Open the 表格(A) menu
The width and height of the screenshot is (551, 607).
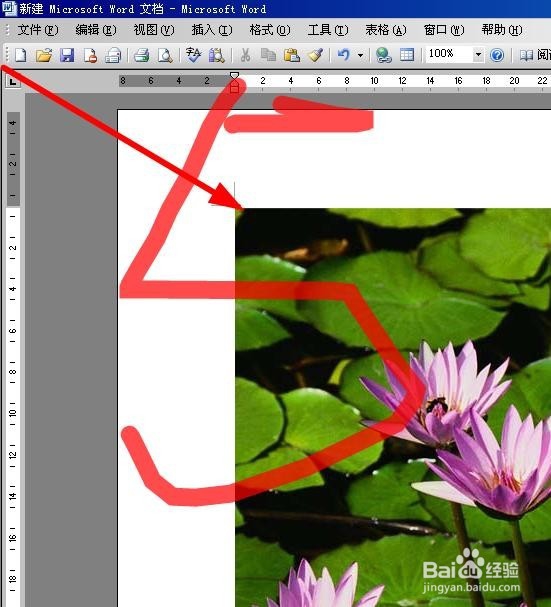point(386,30)
